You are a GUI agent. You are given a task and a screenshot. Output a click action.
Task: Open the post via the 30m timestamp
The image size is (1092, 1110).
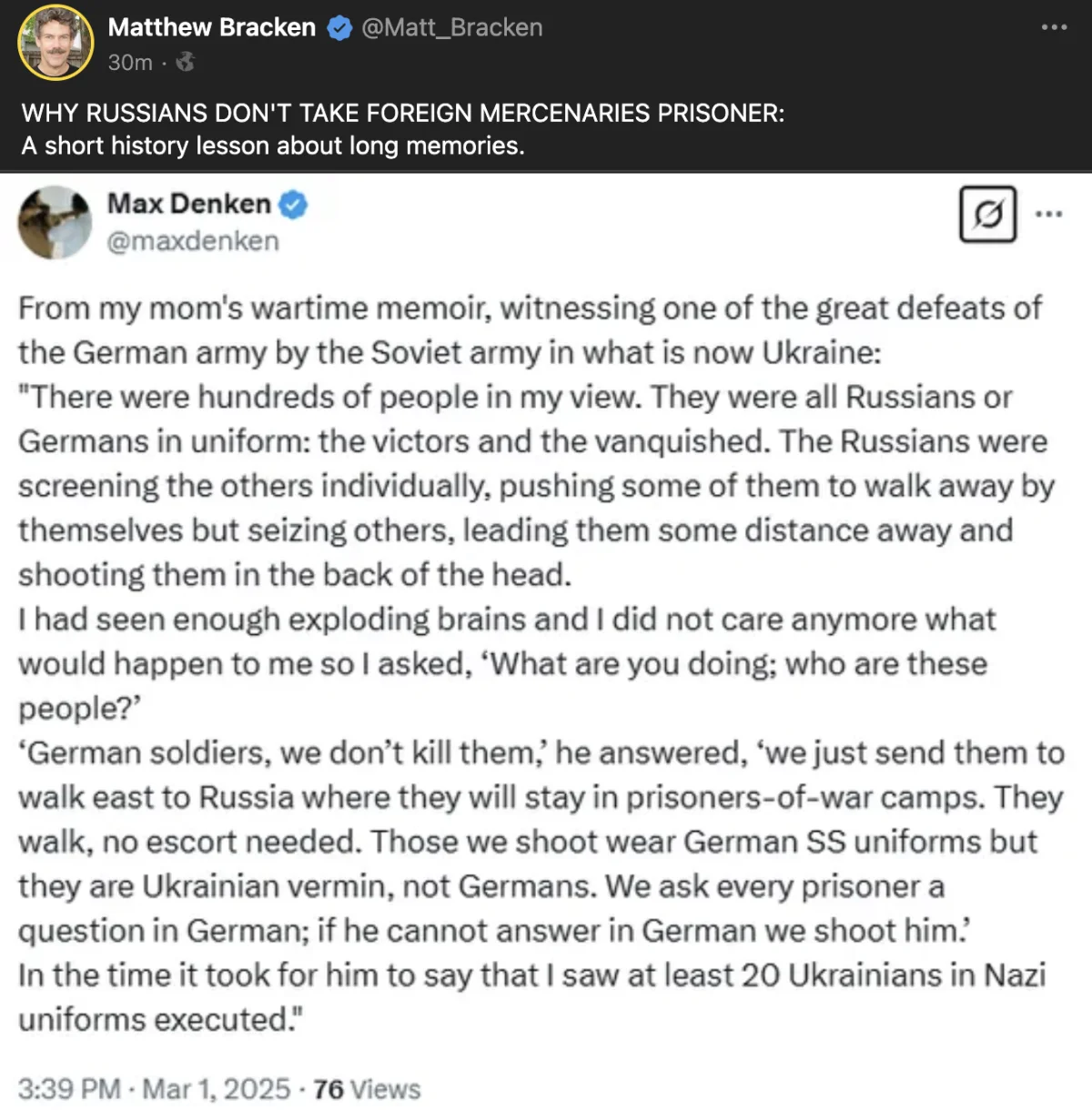coord(129,62)
